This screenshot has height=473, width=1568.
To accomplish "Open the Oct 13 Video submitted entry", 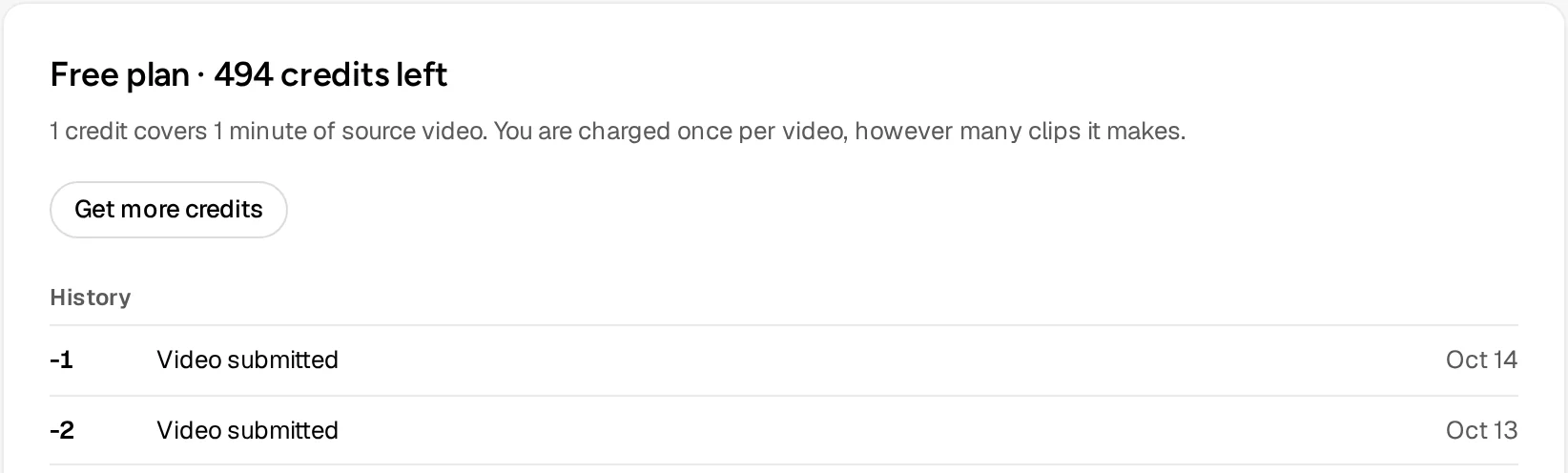I will 784,431.
